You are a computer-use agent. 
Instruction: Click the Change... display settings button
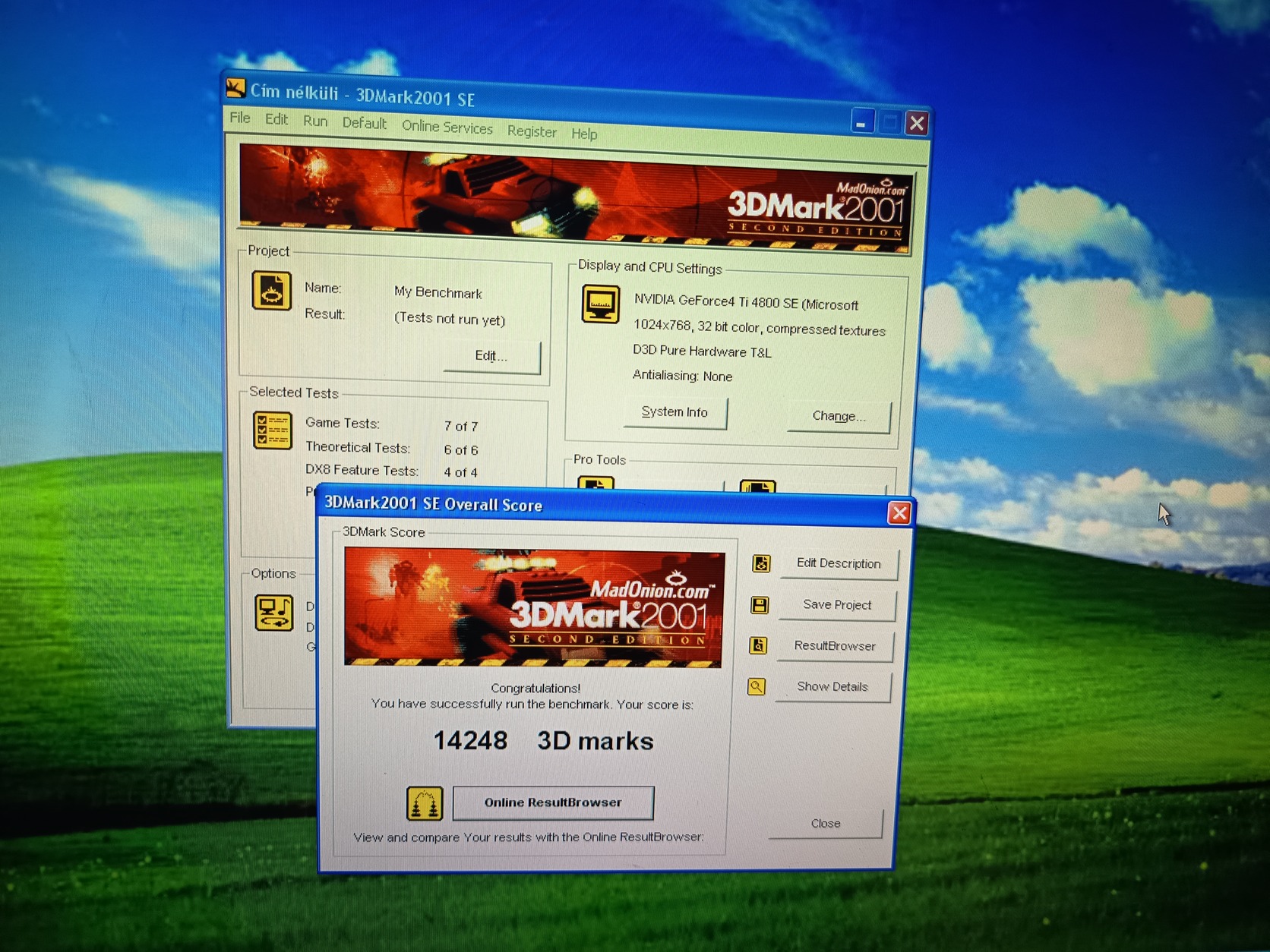coord(839,416)
